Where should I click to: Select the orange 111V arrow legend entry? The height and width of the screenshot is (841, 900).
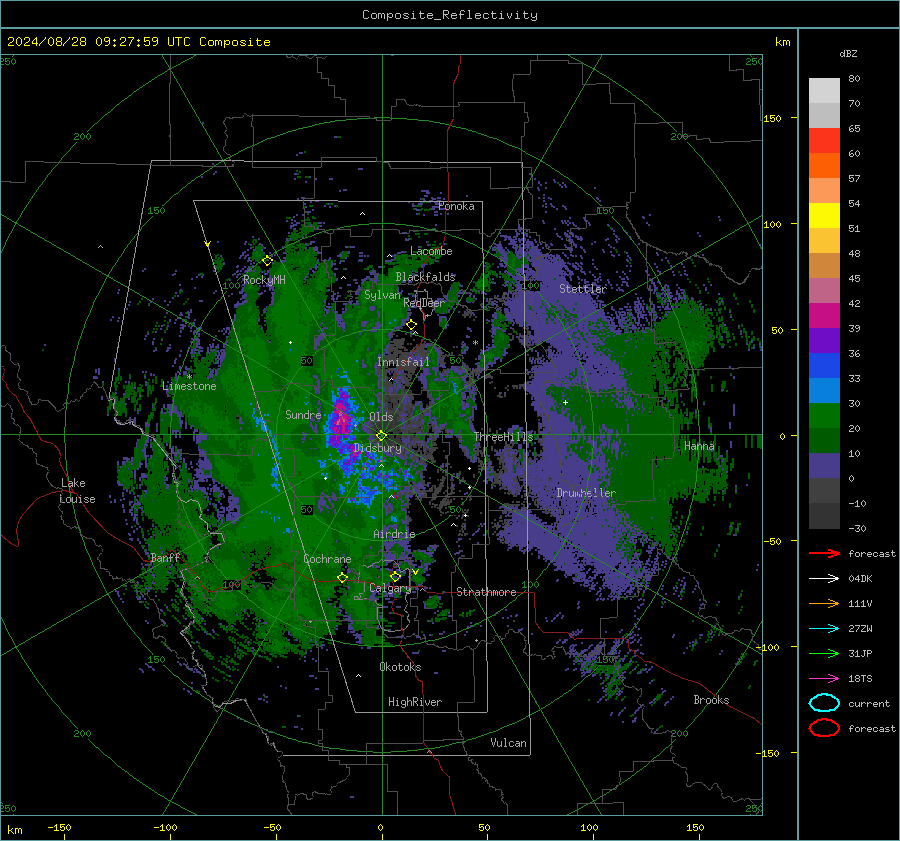click(x=824, y=603)
